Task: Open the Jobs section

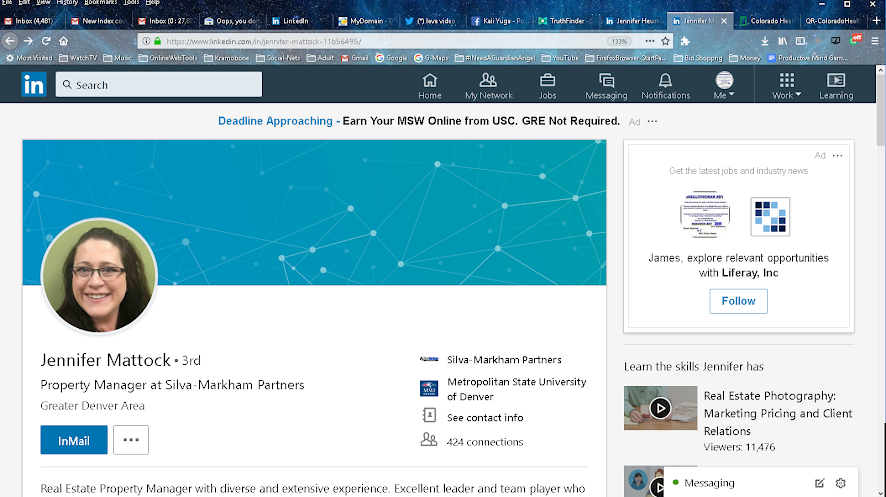Action: click(547, 86)
